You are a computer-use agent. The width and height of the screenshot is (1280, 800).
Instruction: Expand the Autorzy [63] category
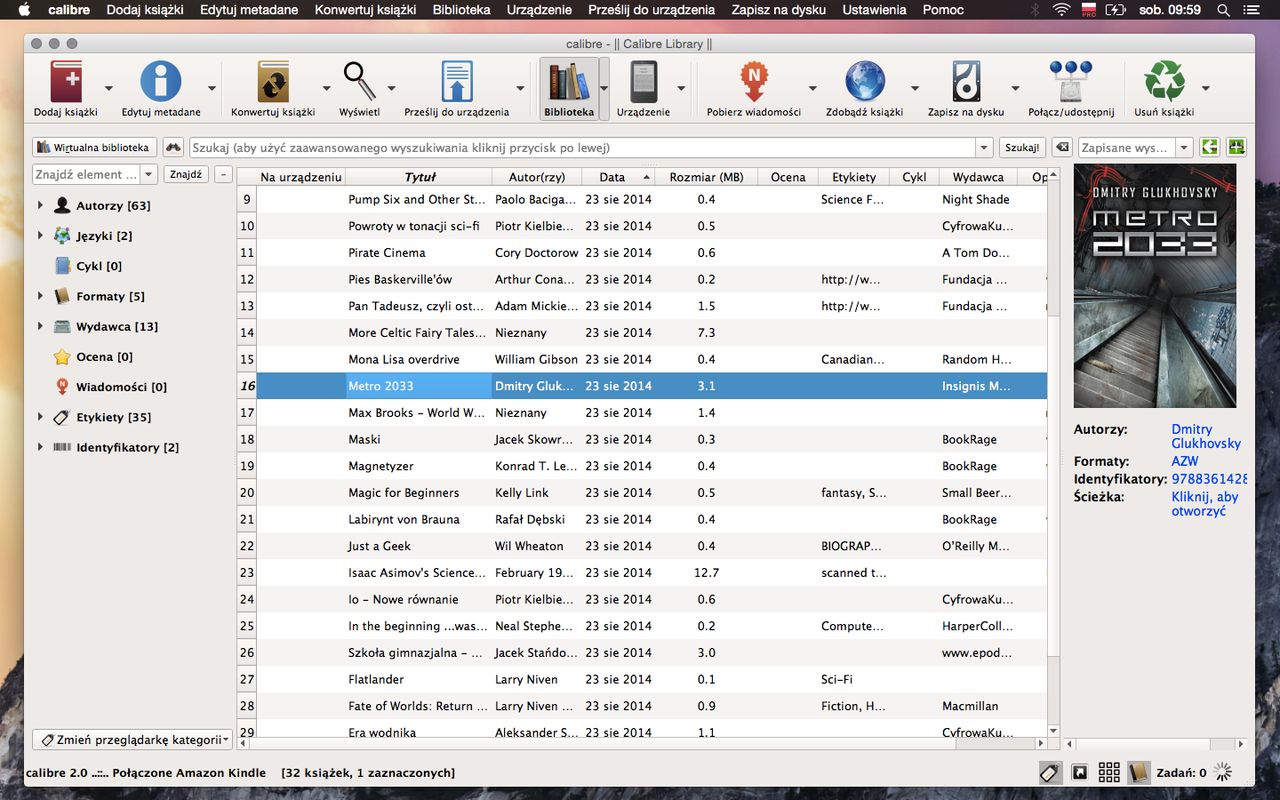[x=40, y=206]
